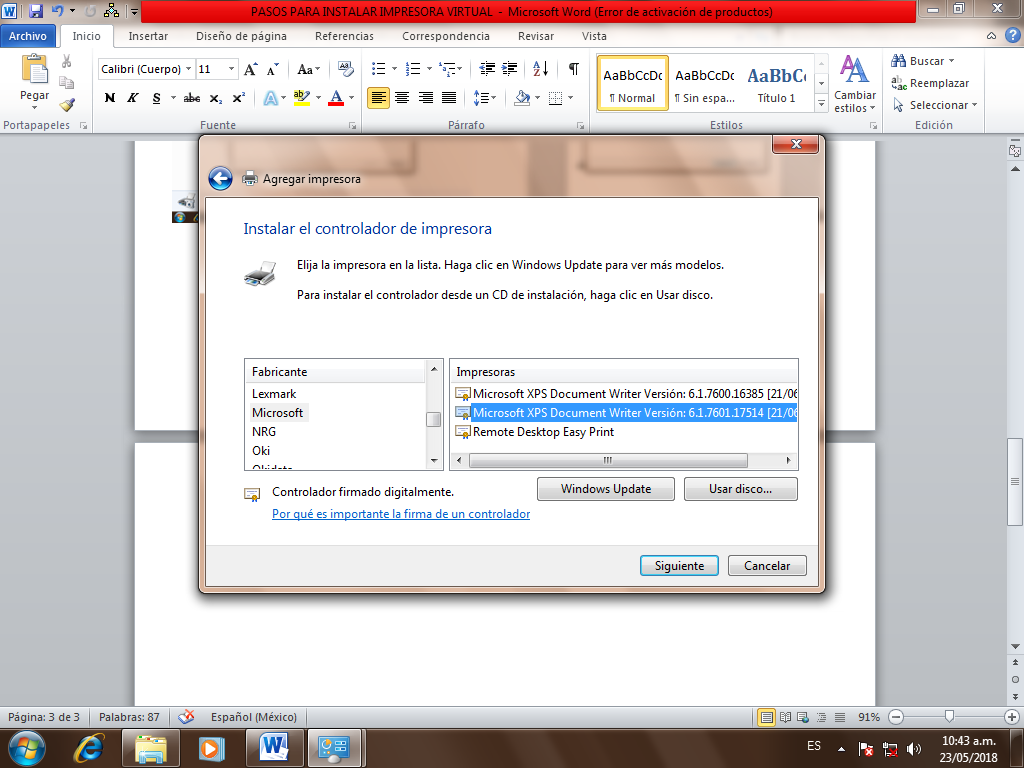Viewport: 1024px width, 768px height.
Task: Open the bullets list dropdown arrow
Action: click(394, 69)
